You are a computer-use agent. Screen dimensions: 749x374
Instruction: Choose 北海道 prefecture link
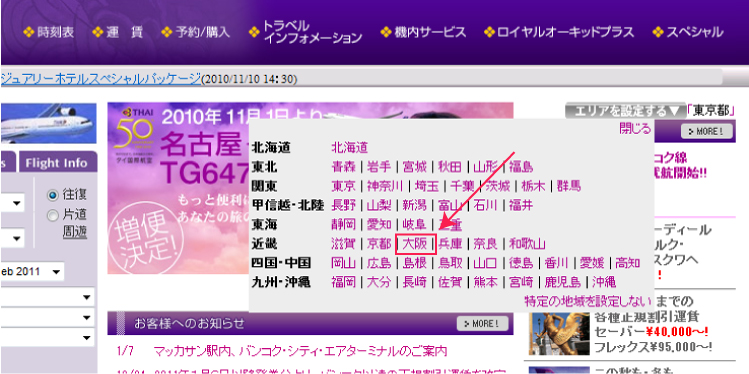(x=350, y=147)
